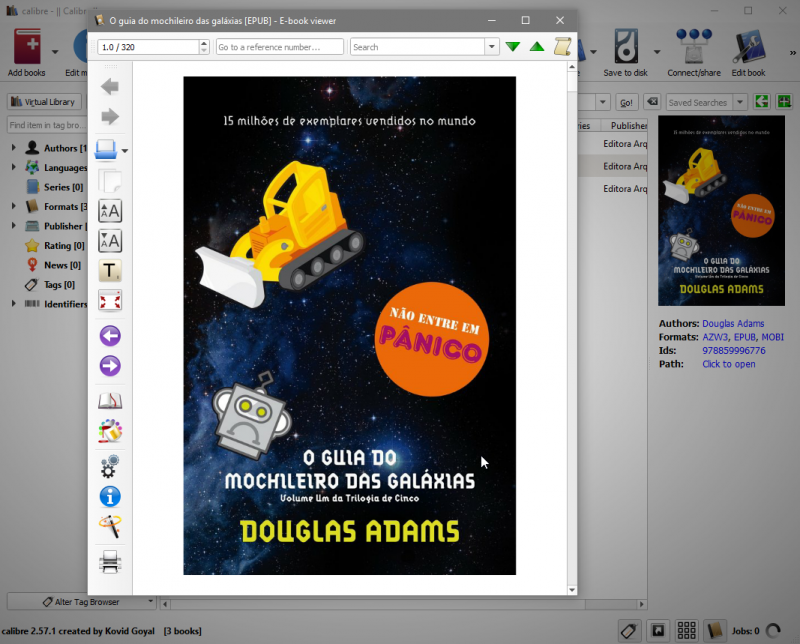Click the magic wand icon in viewer sidebar
Screen dimensions: 800x644
(x=110, y=526)
